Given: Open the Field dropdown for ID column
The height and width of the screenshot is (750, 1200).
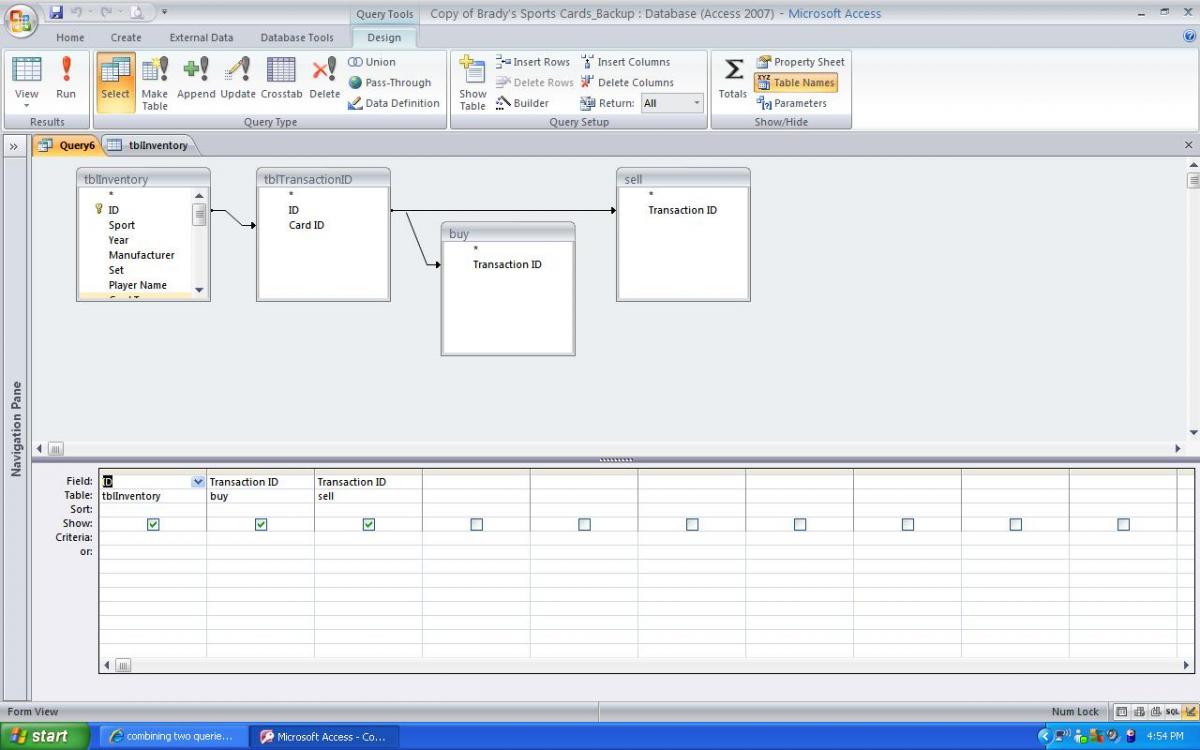Looking at the screenshot, I should (198, 482).
